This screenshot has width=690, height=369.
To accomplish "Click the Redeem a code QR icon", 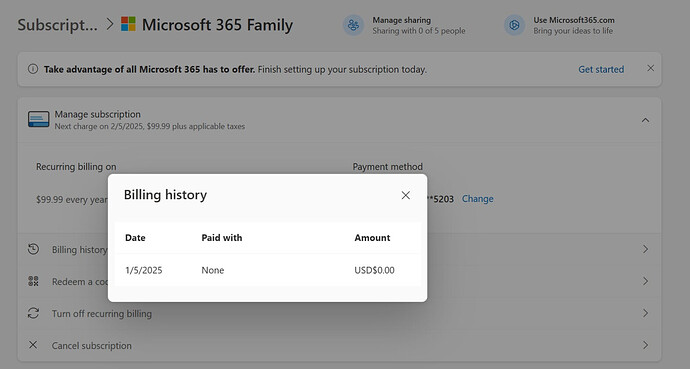I will coord(33,281).
